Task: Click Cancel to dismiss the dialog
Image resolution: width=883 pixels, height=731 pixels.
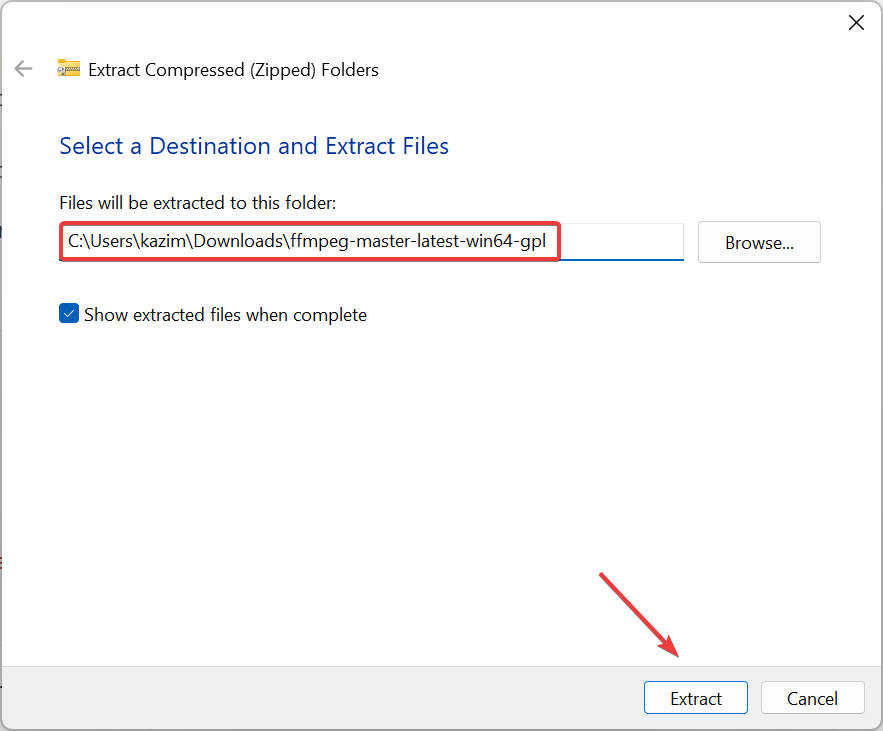Action: pyautogui.click(x=812, y=698)
